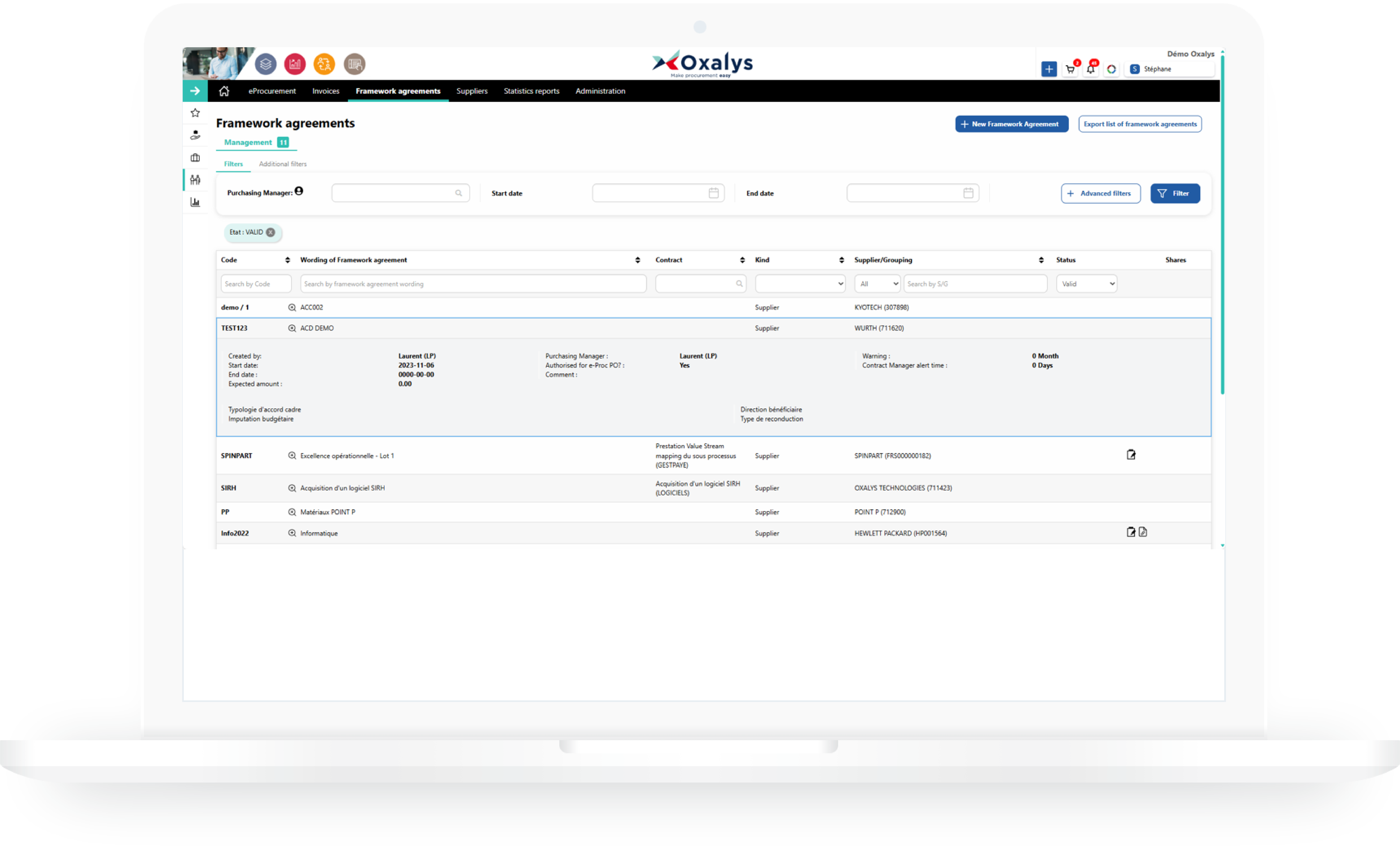
Task: View details of Info2022 agreement
Action: 292,533
